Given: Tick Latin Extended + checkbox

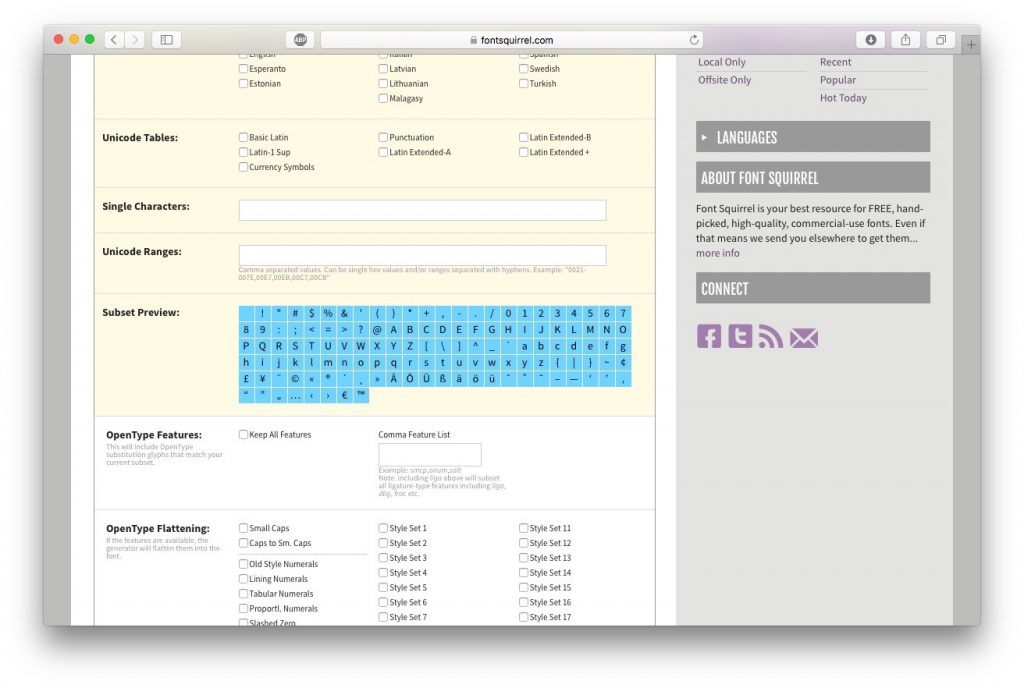Looking at the screenshot, I should tap(523, 152).
